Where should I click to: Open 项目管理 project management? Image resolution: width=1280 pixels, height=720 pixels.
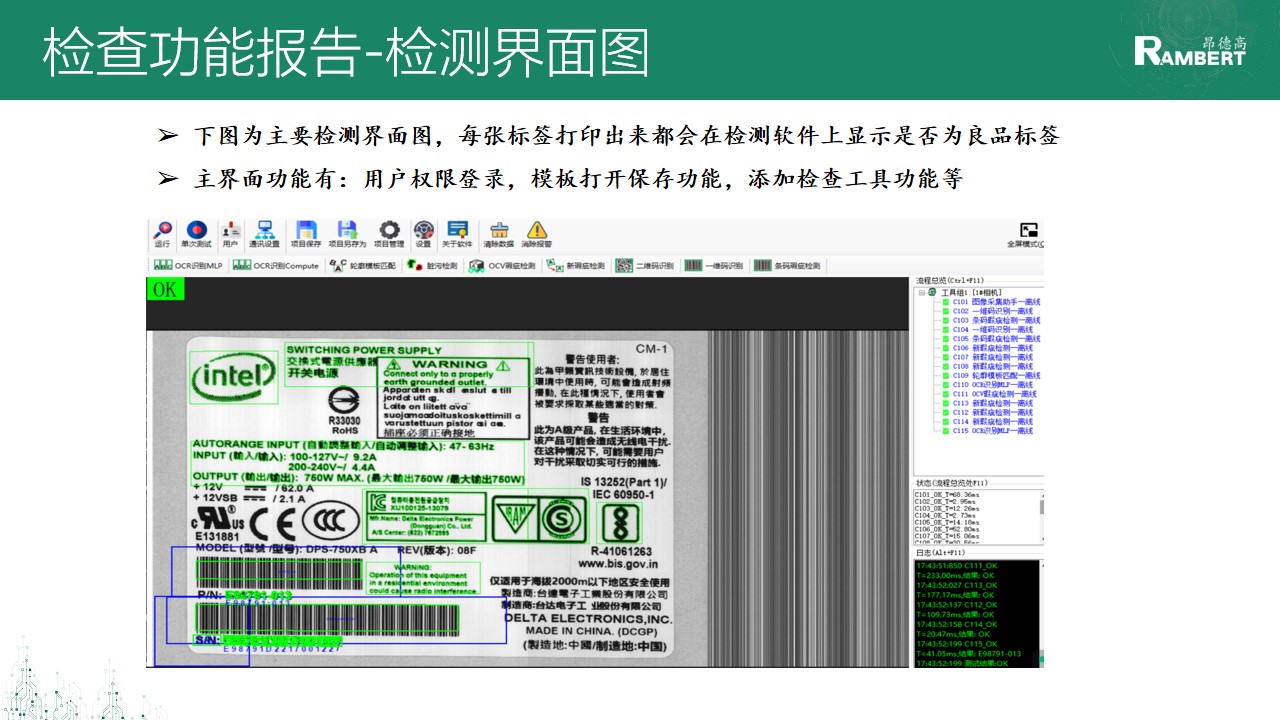[389, 235]
